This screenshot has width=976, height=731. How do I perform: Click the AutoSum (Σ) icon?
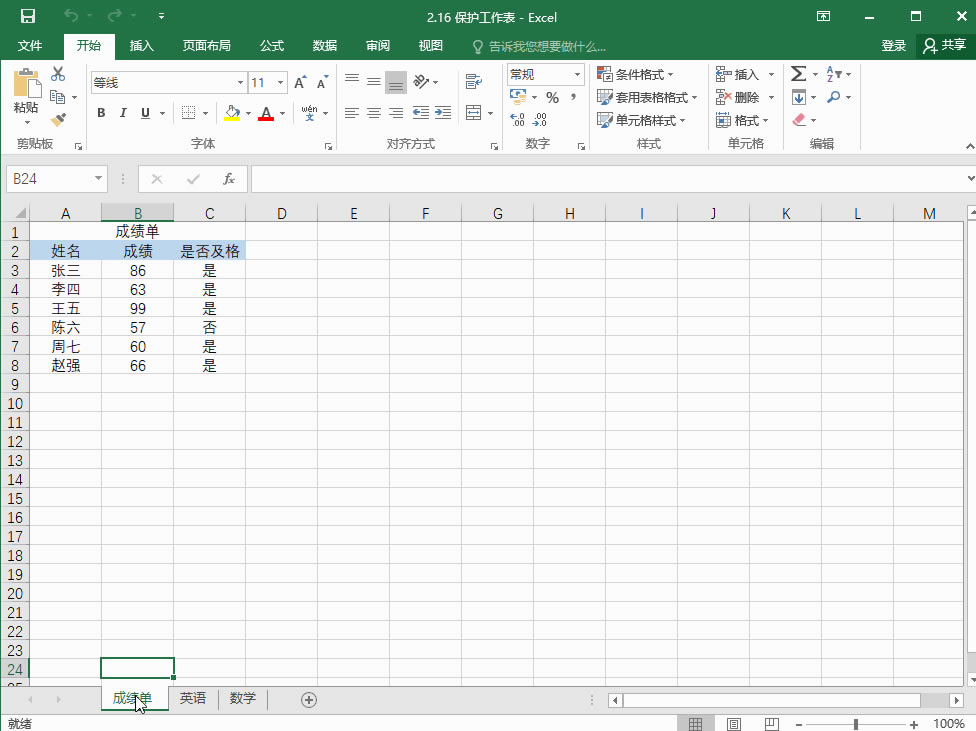(x=797, y=73)
